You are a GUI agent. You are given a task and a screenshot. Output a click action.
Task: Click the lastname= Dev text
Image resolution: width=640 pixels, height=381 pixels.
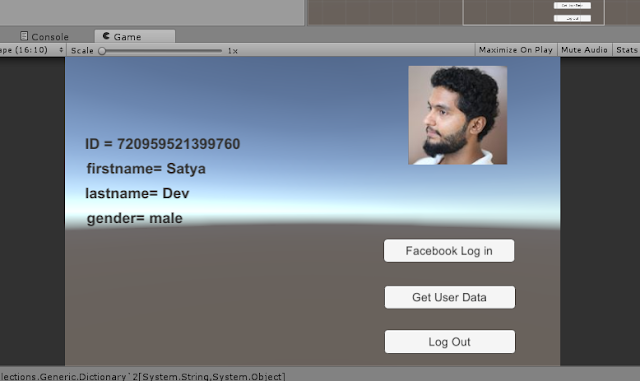tap(137, 193)
